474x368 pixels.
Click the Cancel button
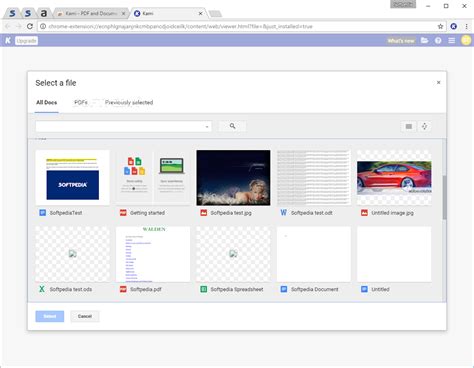click(x=85, y=316)
